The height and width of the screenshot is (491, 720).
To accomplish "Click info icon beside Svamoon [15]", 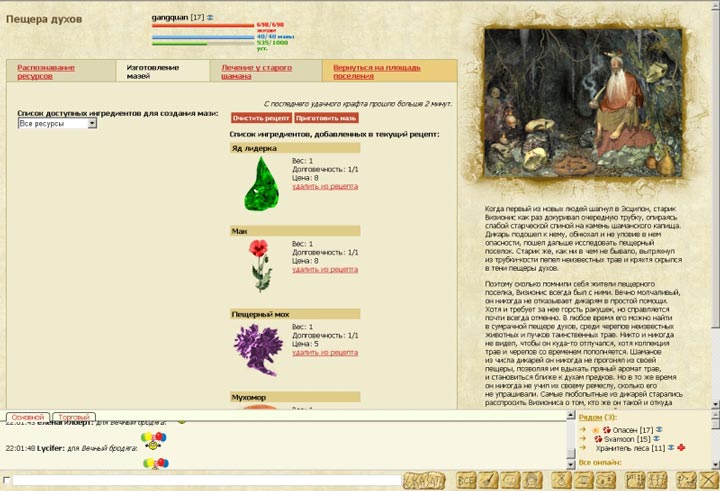I will pos(657,439).
